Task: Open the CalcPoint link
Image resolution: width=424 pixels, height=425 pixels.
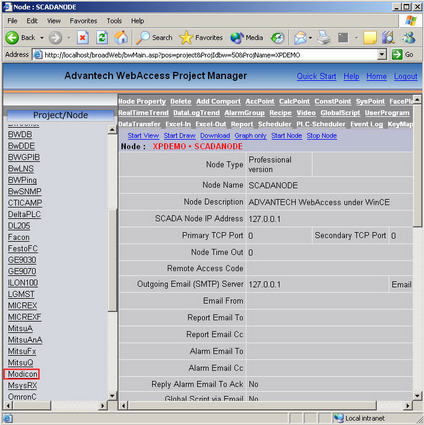Action: point(294,101)
